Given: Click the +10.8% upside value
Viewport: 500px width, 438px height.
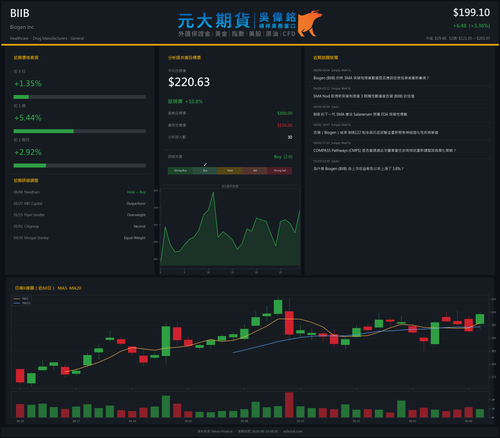Looking at the screenshot, I should click(194, 101).
